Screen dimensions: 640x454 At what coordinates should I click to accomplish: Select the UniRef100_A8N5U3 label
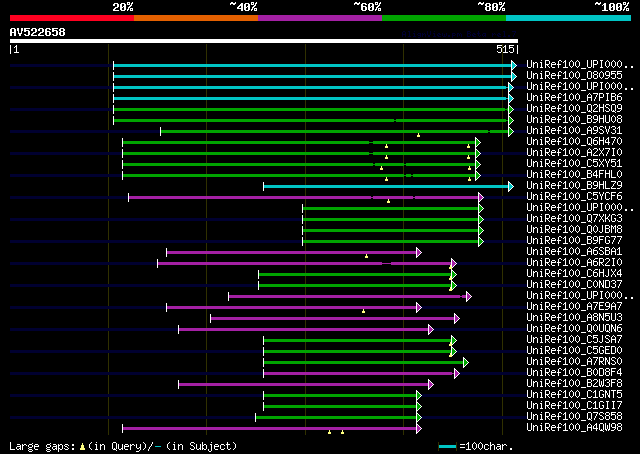(x=574, y=318)
